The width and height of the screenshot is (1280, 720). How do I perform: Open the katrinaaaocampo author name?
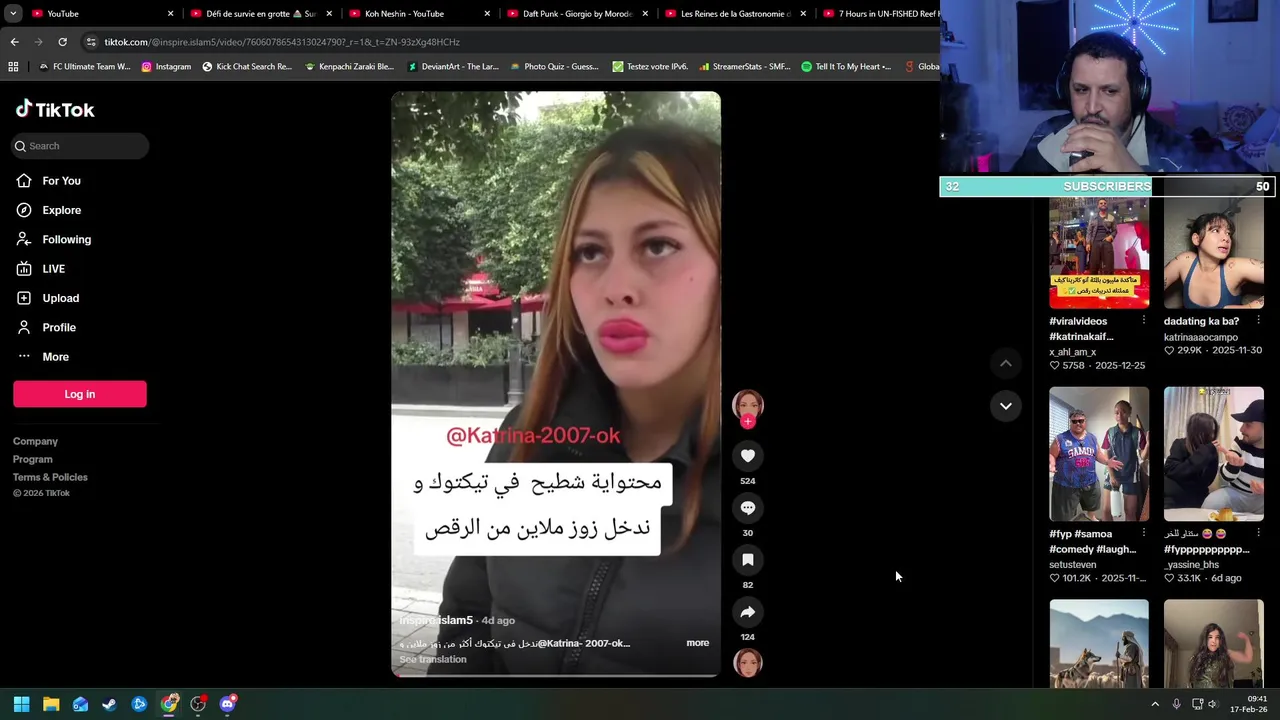pyautogui.click(x=1200, y=337)
